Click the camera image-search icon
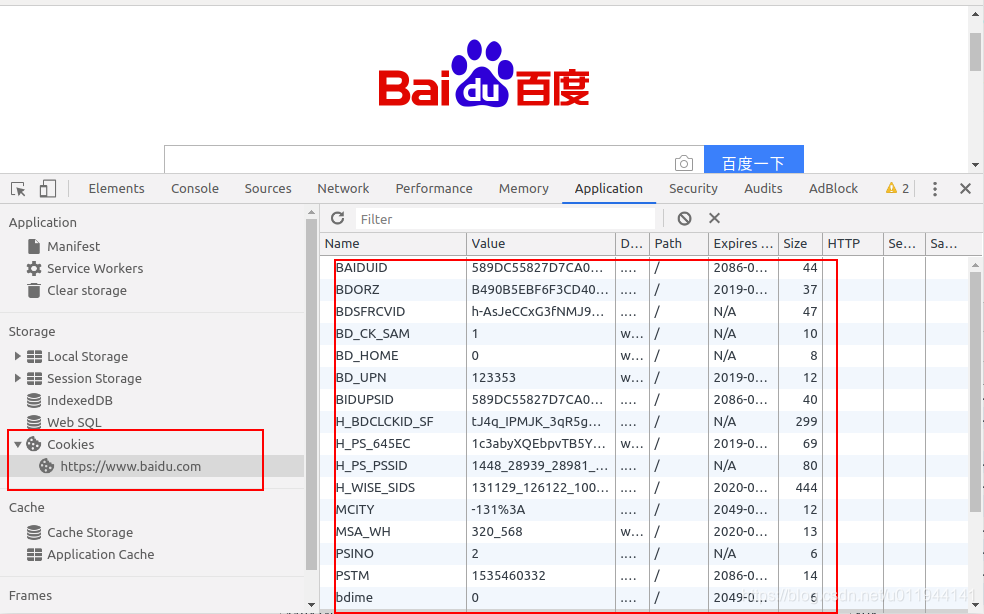984x614 pixels. tap(684, 163)
